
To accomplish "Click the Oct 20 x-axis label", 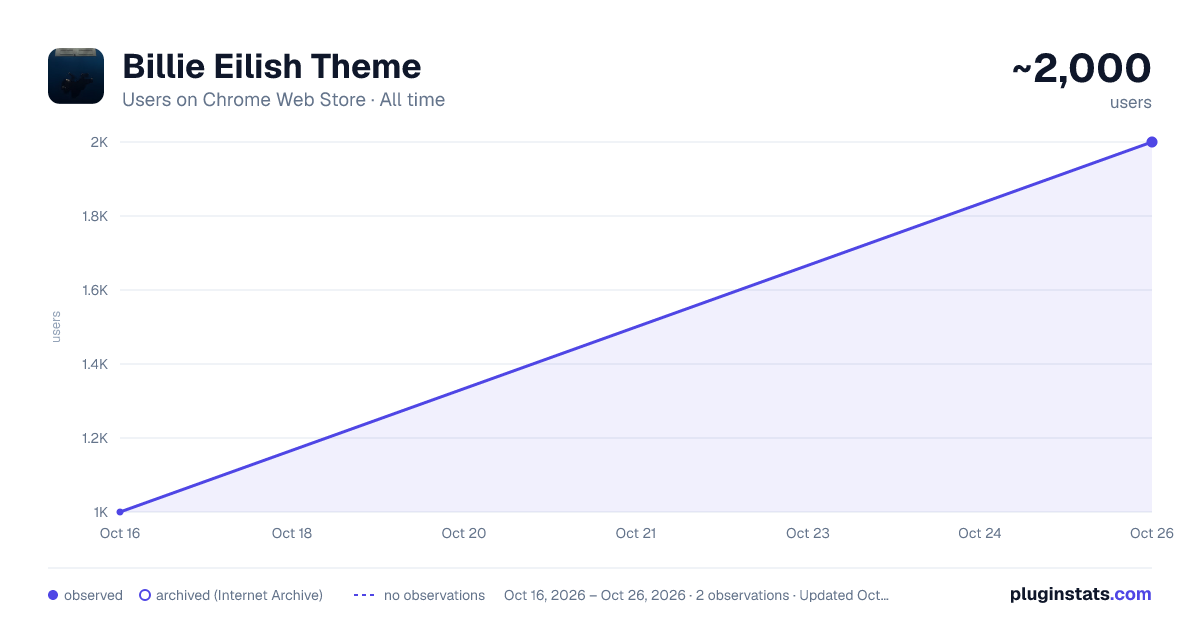I will coord(464,533).
